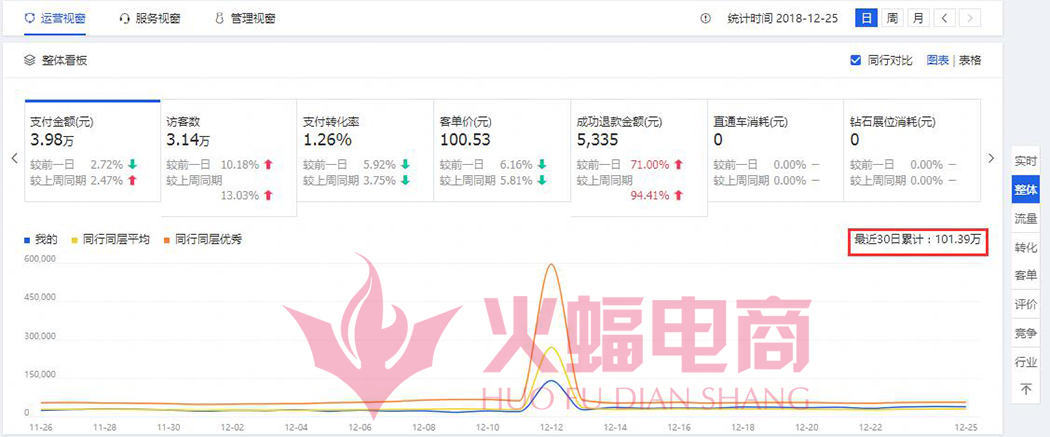Jump to 转化 section in sidebar

point(1025,247)
